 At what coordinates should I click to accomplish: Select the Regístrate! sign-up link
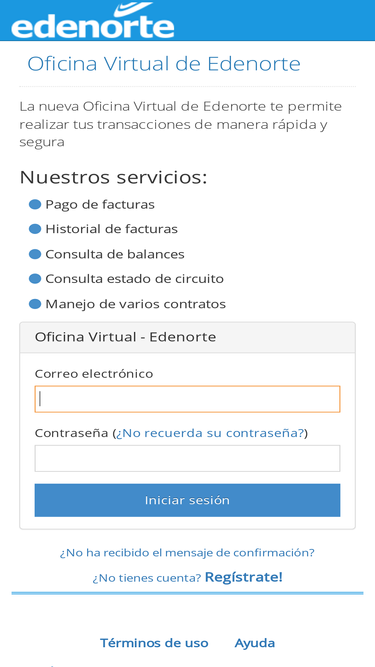point(244,577)
